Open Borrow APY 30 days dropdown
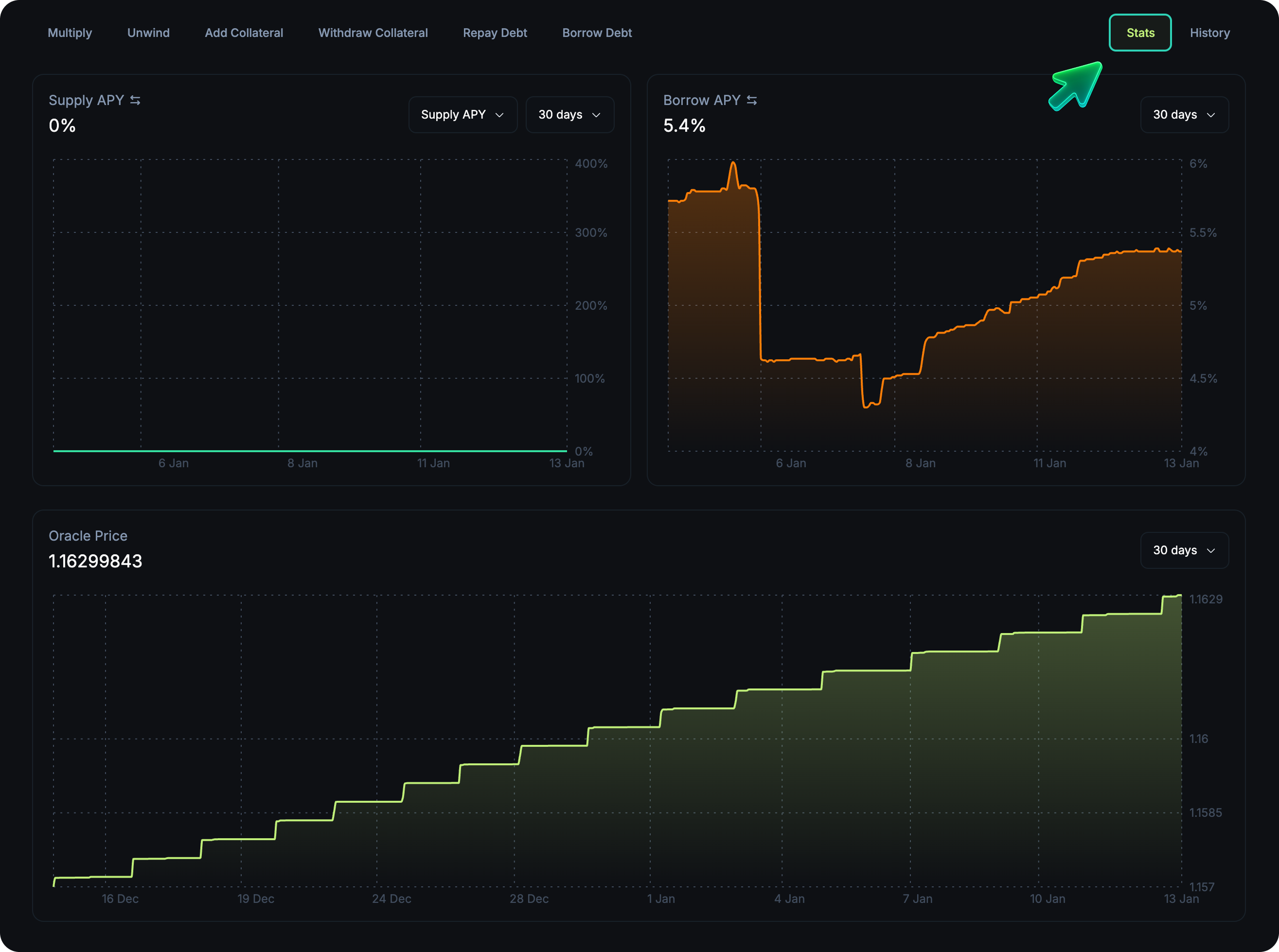The image size is (1279, 952). click(x=1184, y=115)
